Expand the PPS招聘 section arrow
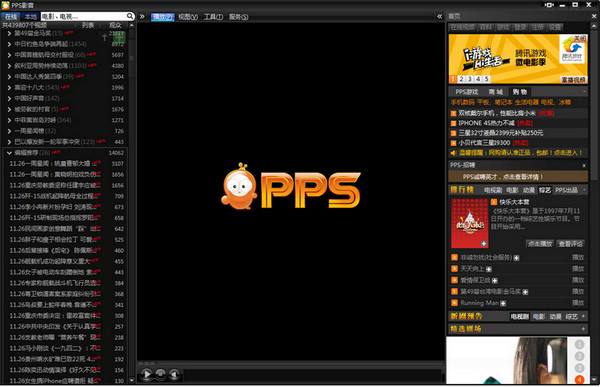 point(584,165)
